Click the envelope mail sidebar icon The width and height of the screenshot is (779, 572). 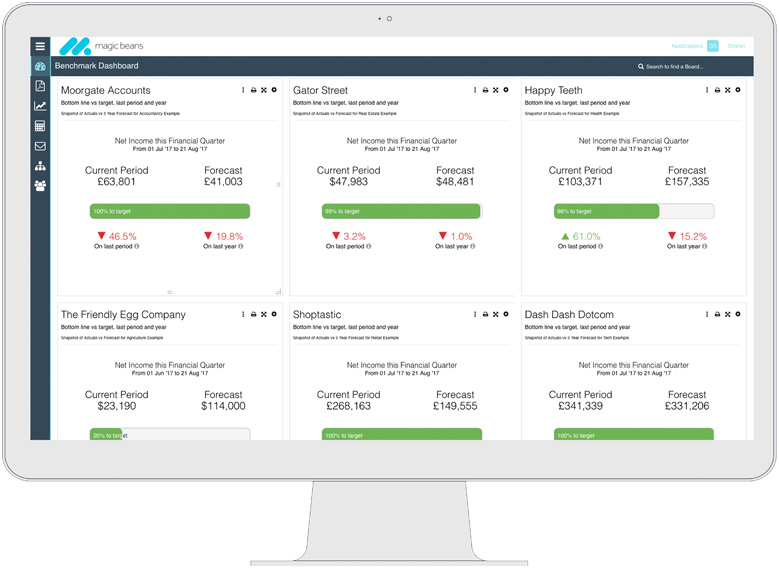click(40, 146)
